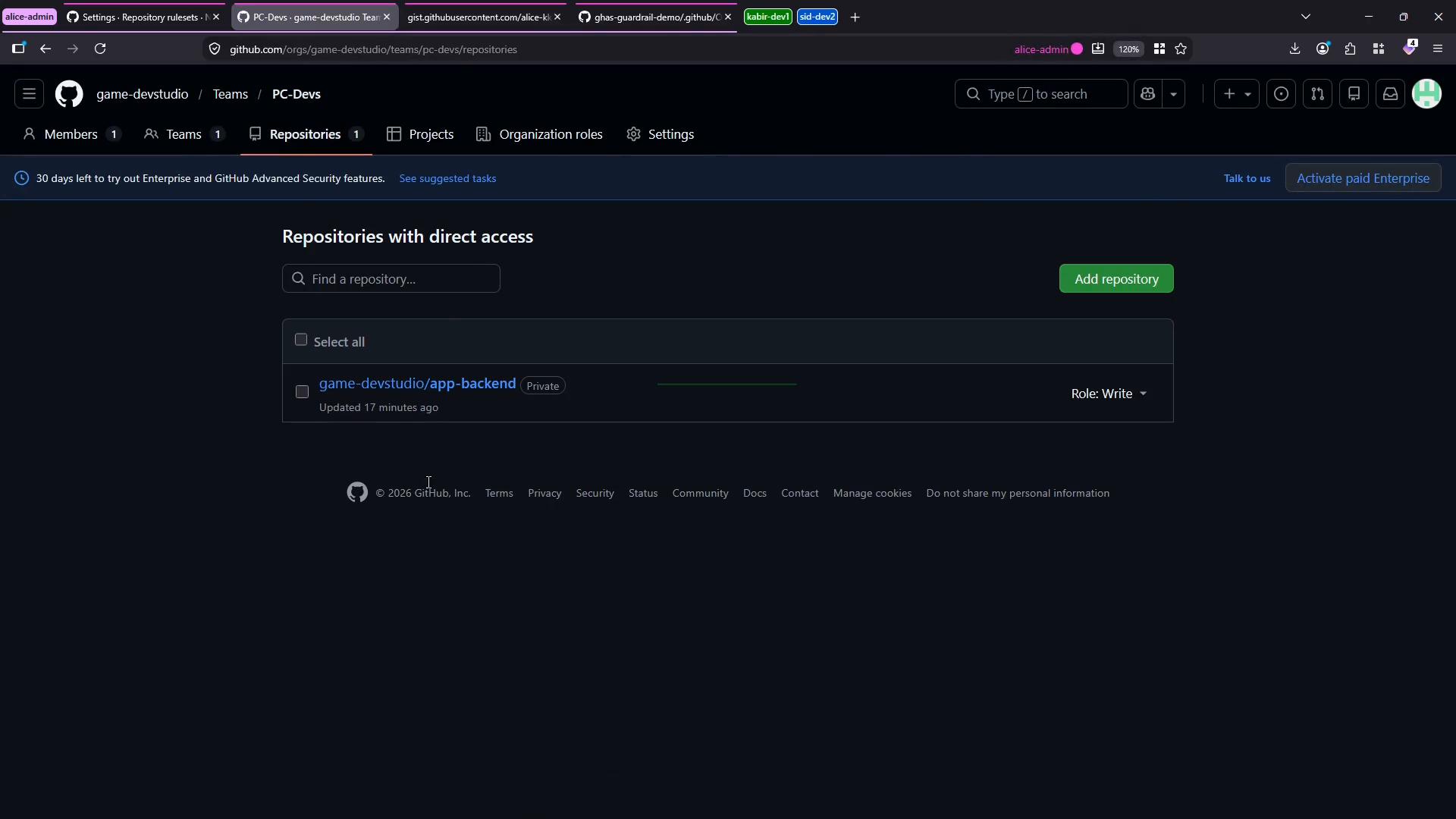Viewport: 1456px width, 819px height.
Task: Switch to the Members tab
Action: point(71,134)
